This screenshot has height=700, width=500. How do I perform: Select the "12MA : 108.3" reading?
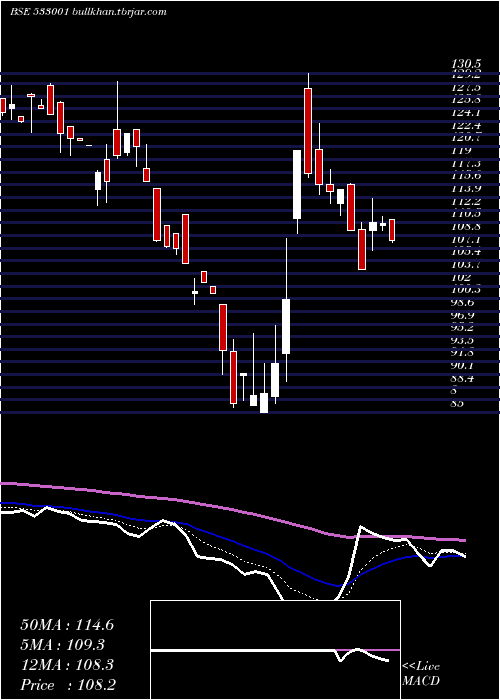(67, 665)
